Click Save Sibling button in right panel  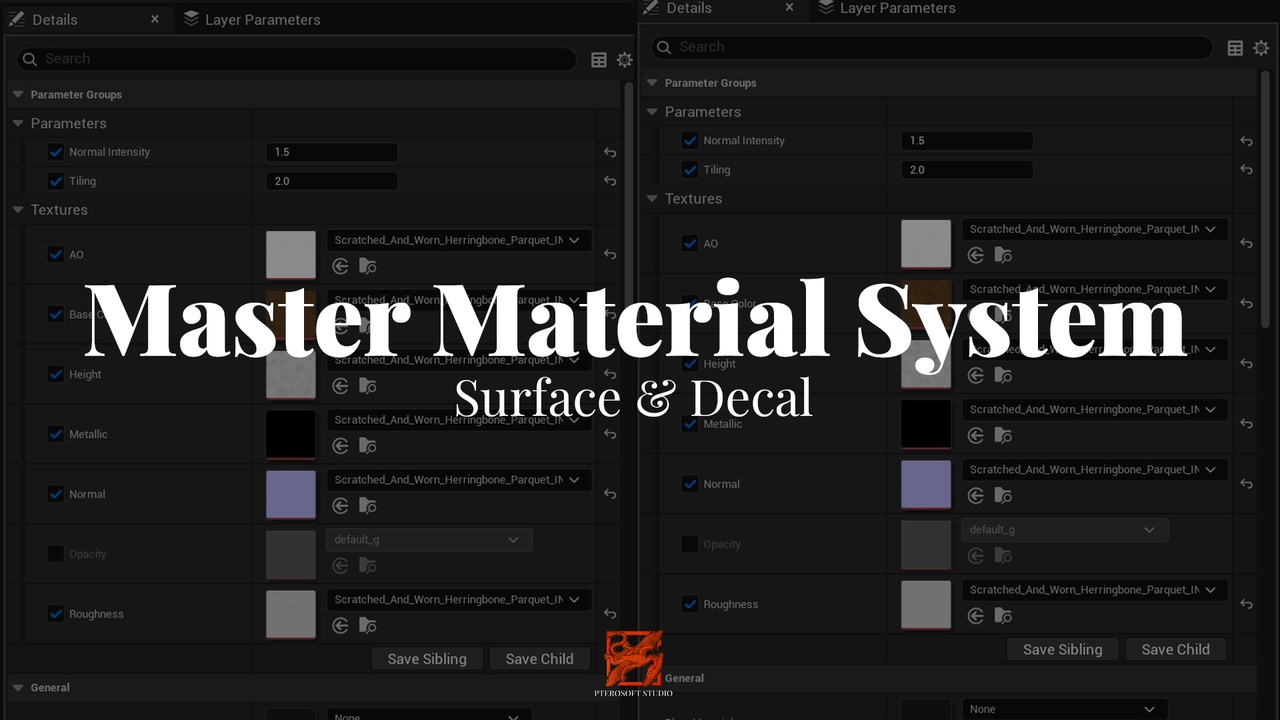pyautogui.click(x=1063, y=649)
